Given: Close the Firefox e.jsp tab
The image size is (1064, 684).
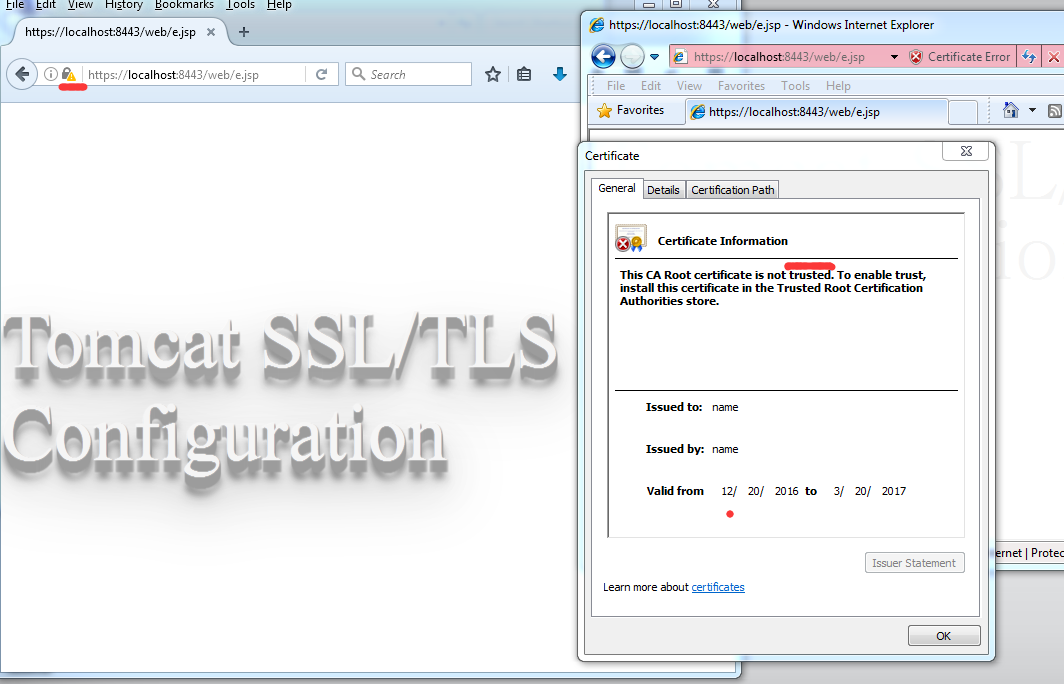Looking at the screenshot, I should click(x=211, y=32).
